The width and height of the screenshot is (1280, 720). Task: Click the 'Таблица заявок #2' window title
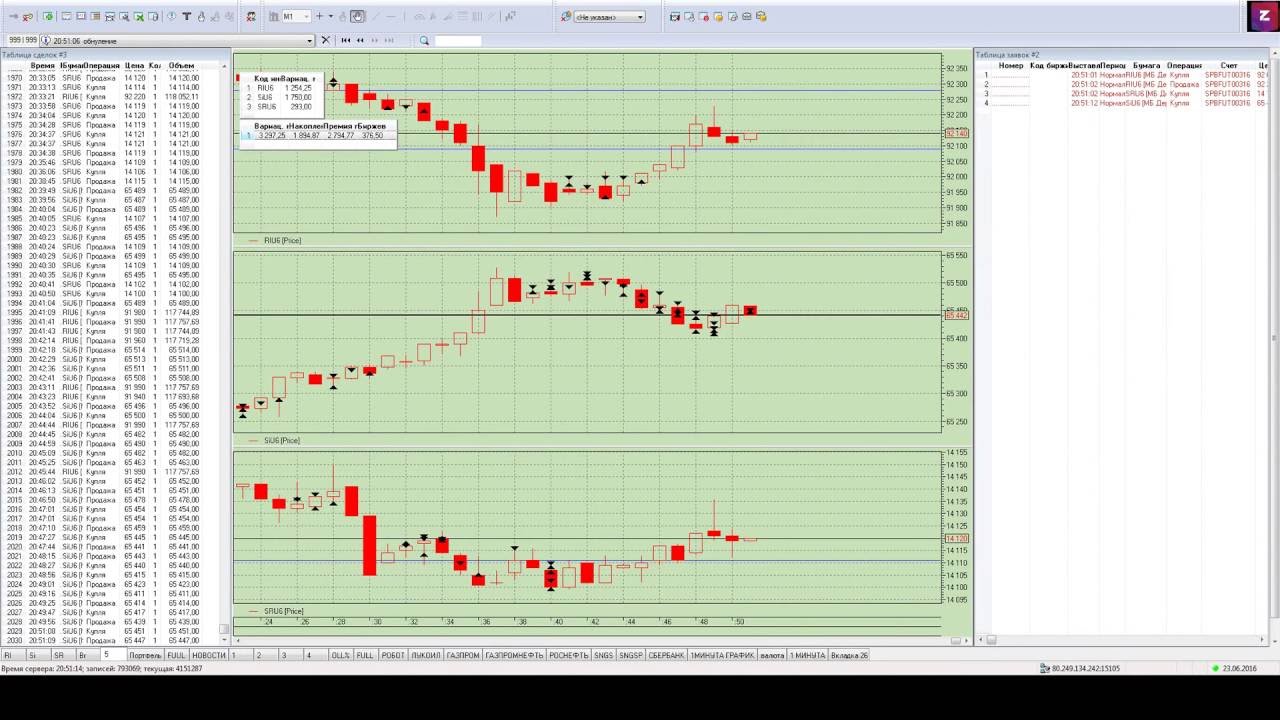(x=1007, y=55)
